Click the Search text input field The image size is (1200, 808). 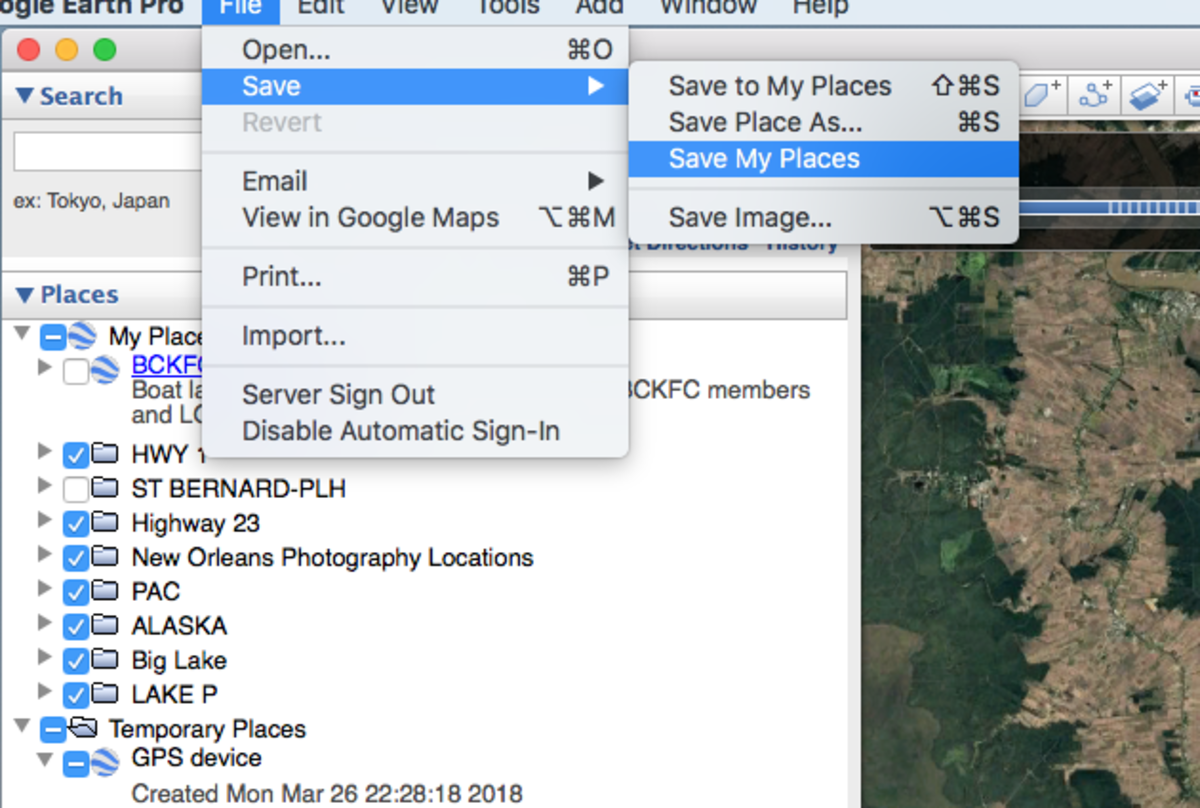click(x=108, y=152)
